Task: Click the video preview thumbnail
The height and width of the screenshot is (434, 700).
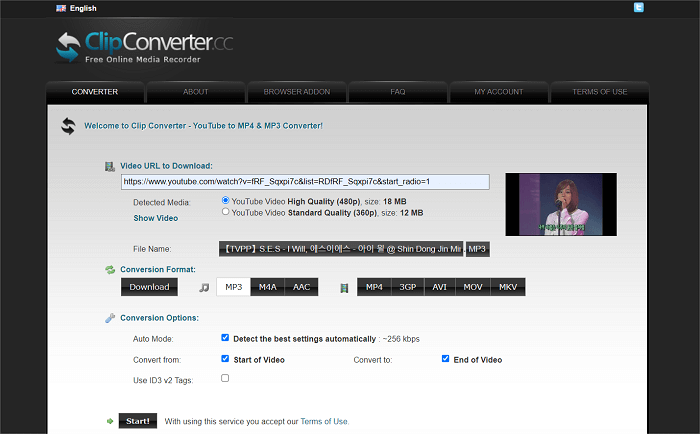Action: coord(561,204)
